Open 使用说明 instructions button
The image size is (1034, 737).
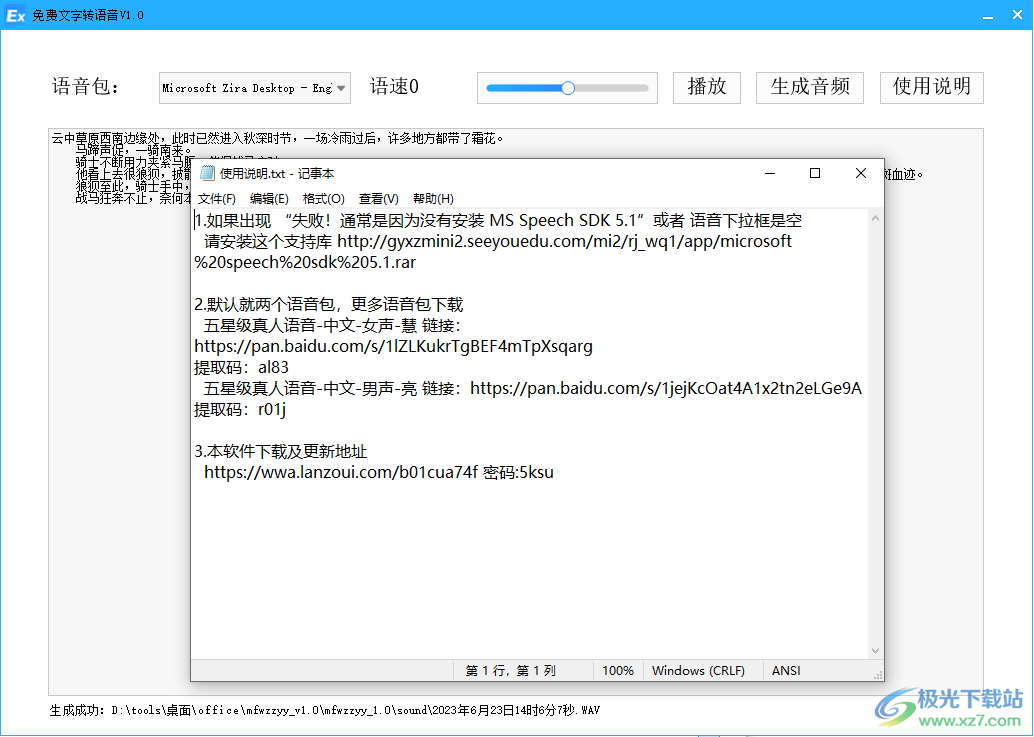[931, 87]
